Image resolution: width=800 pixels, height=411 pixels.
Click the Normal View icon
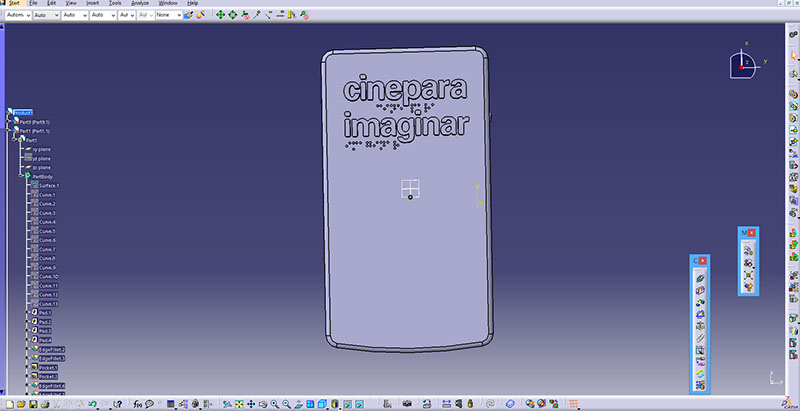(298, 404)
